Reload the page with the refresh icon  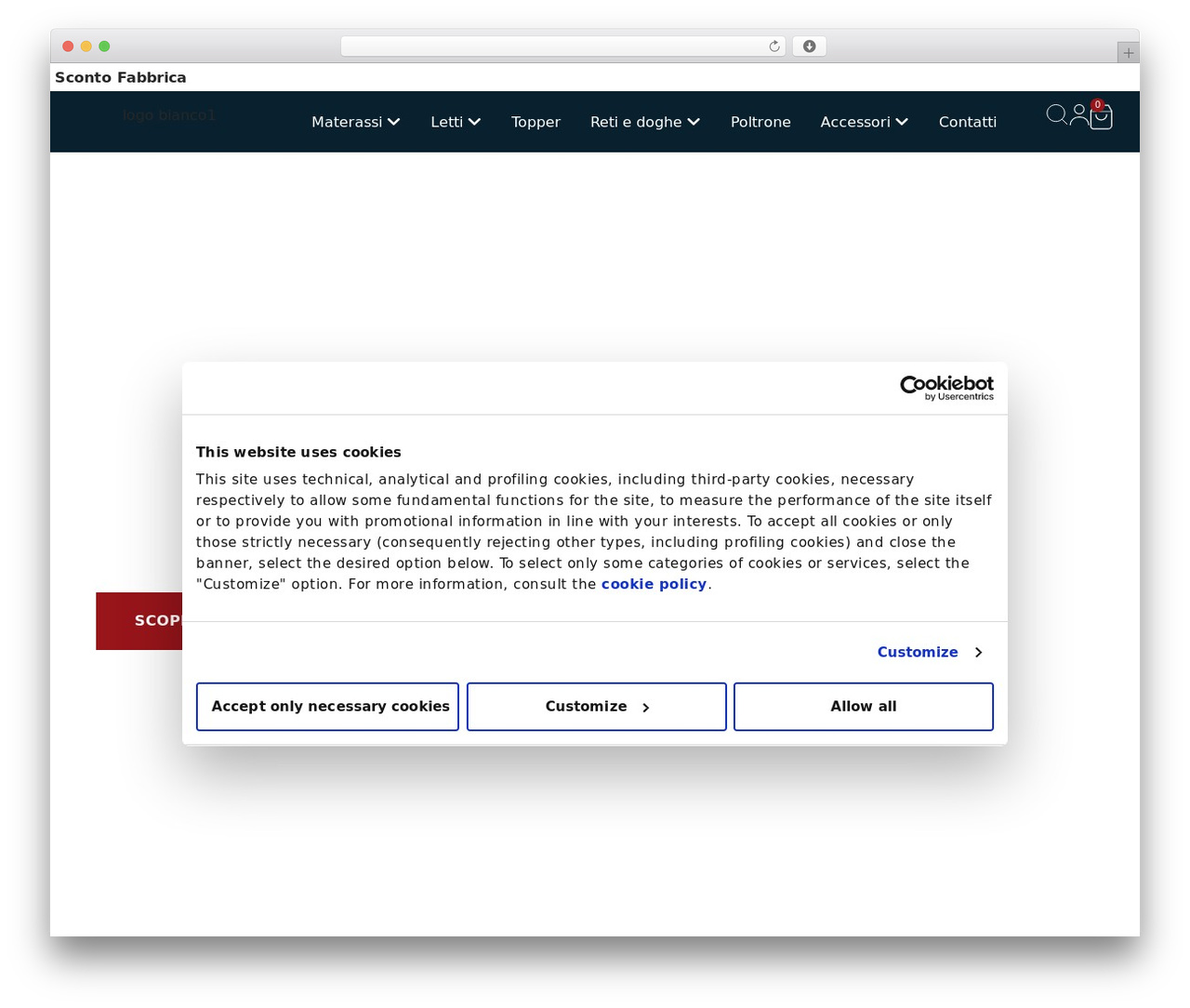774,46
